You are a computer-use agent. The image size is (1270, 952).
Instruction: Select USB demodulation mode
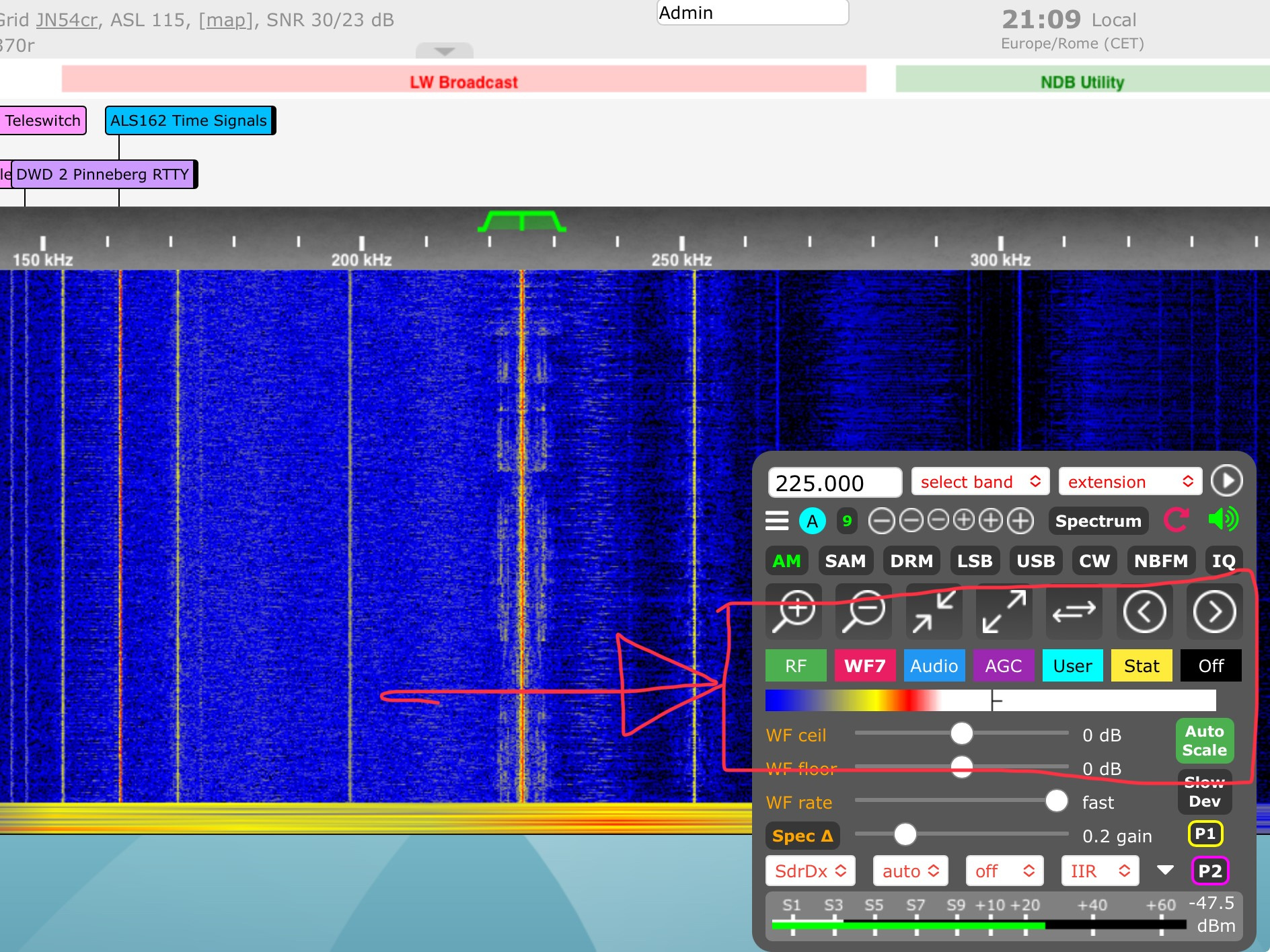pyautogui.click(x=1036, y=560)
